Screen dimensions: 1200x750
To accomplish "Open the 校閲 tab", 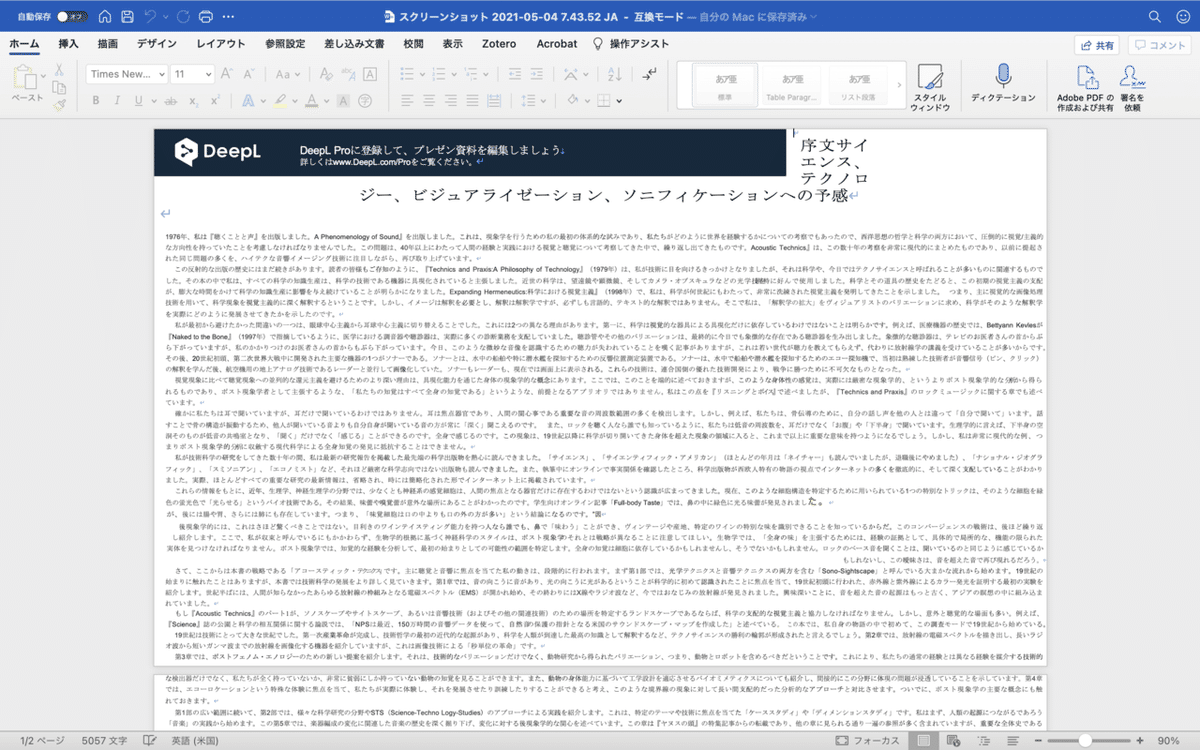I will [x=413, y=44].
